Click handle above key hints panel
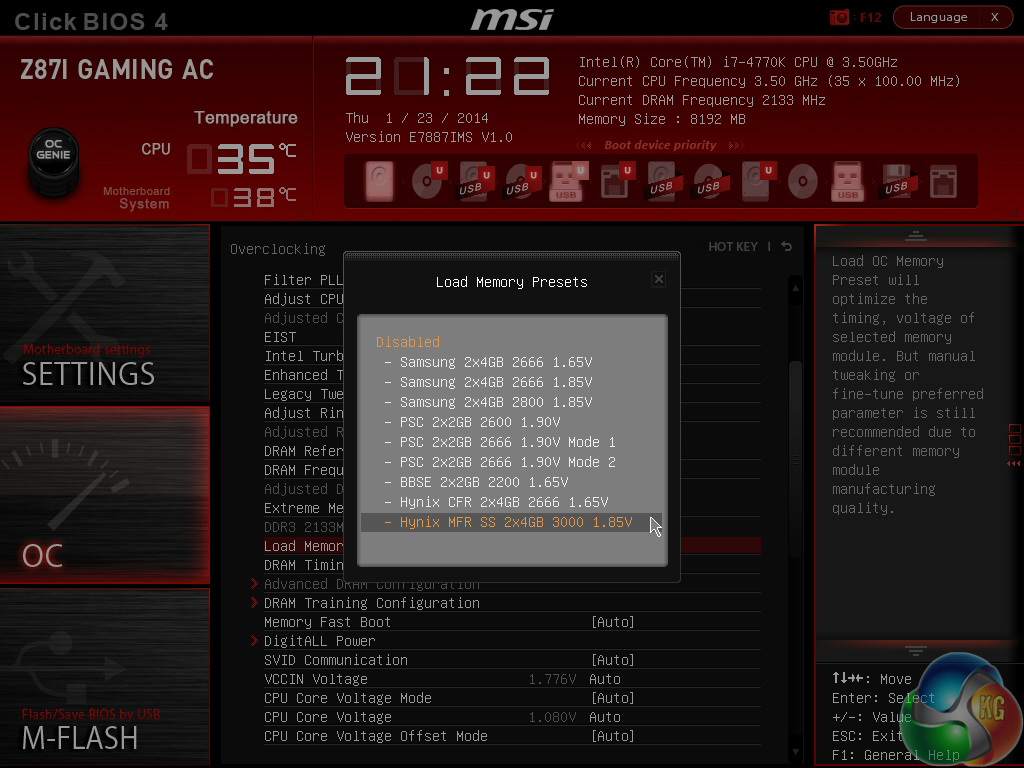Screen dimensions: 1024x768 coord(916,650)
